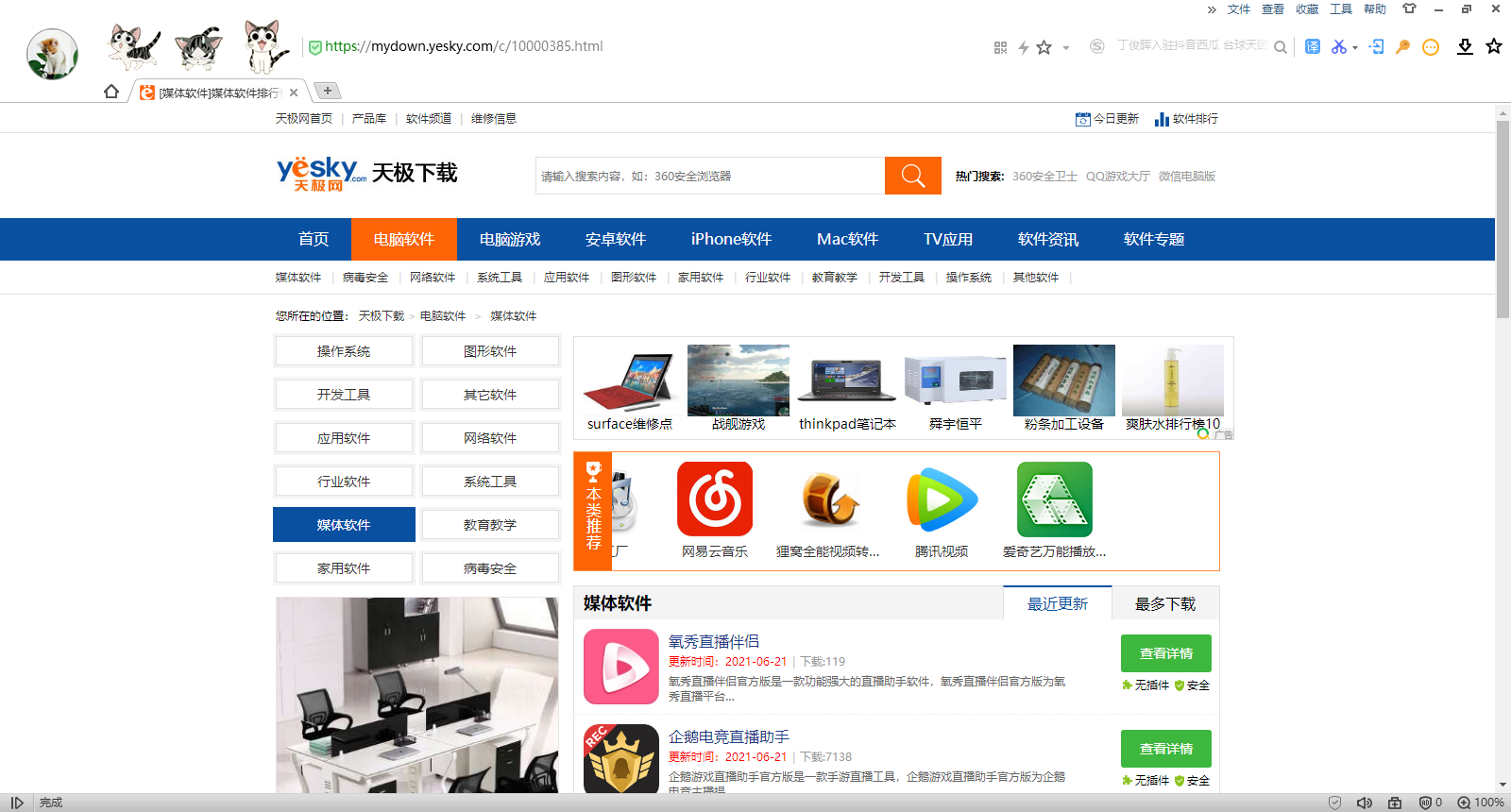Click the send-to-phone toolbar icon
This screenshot has height=812, width=1511.
(1377, 46)
